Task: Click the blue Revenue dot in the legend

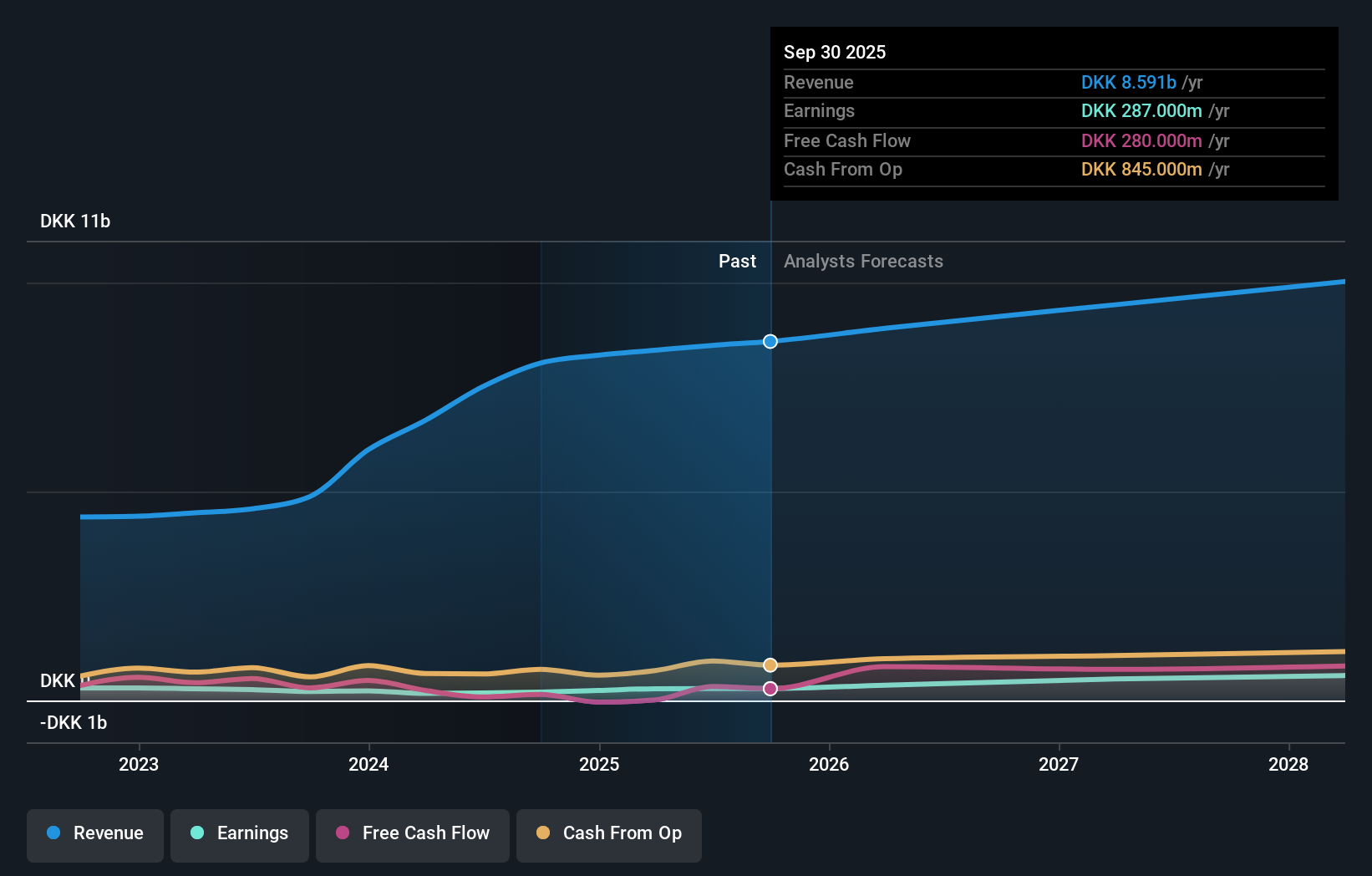Action: click(53, 833)
